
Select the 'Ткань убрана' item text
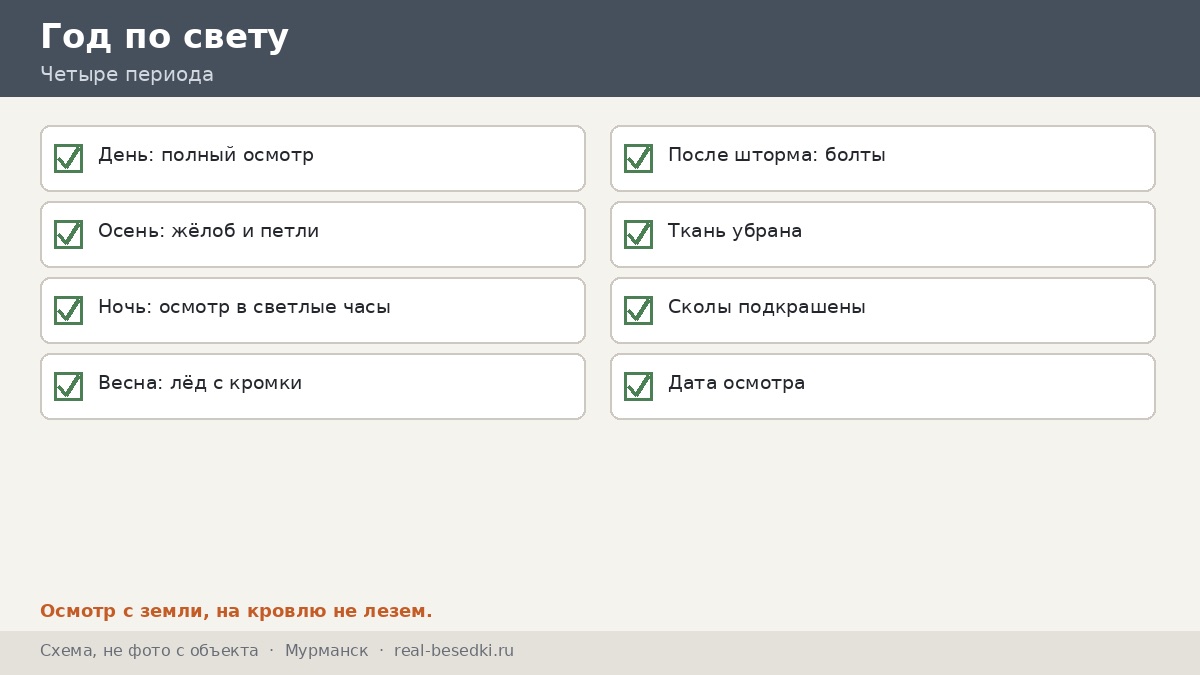tap(735, 232)
